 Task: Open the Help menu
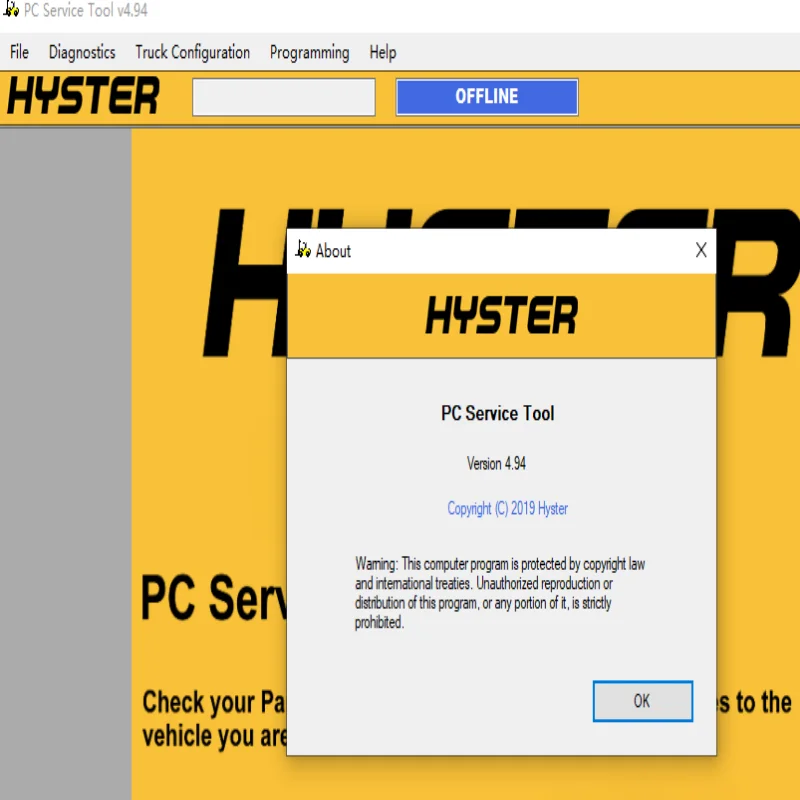click(383, 52)
